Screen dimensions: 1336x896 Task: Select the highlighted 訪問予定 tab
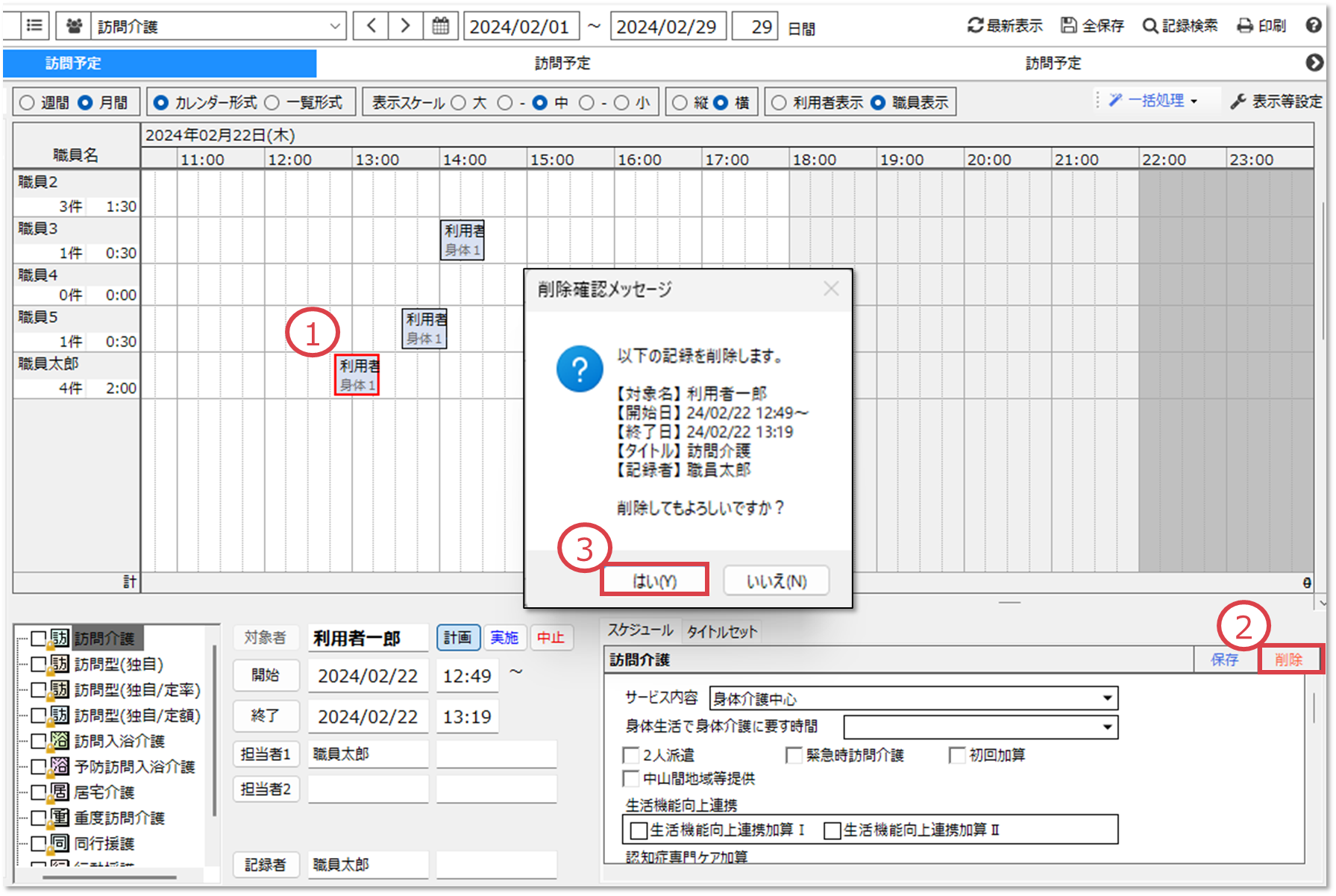coord(160,63)
